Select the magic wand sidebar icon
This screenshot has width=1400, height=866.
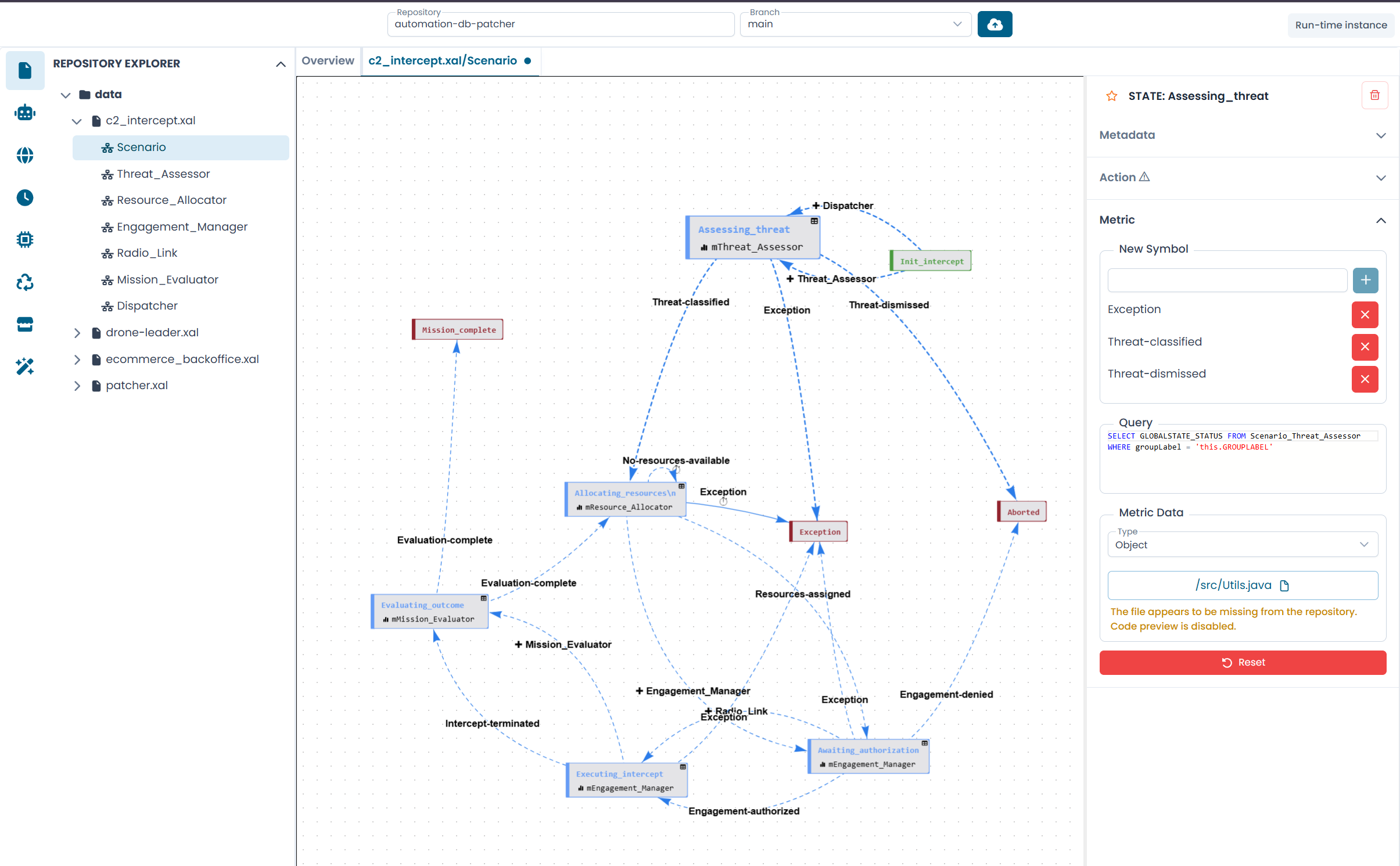(25, 366)
